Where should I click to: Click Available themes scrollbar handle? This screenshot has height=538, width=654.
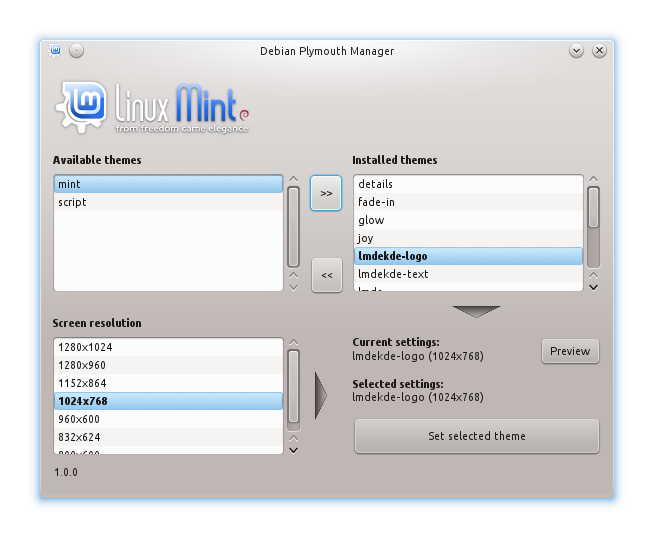click(294, 227)
